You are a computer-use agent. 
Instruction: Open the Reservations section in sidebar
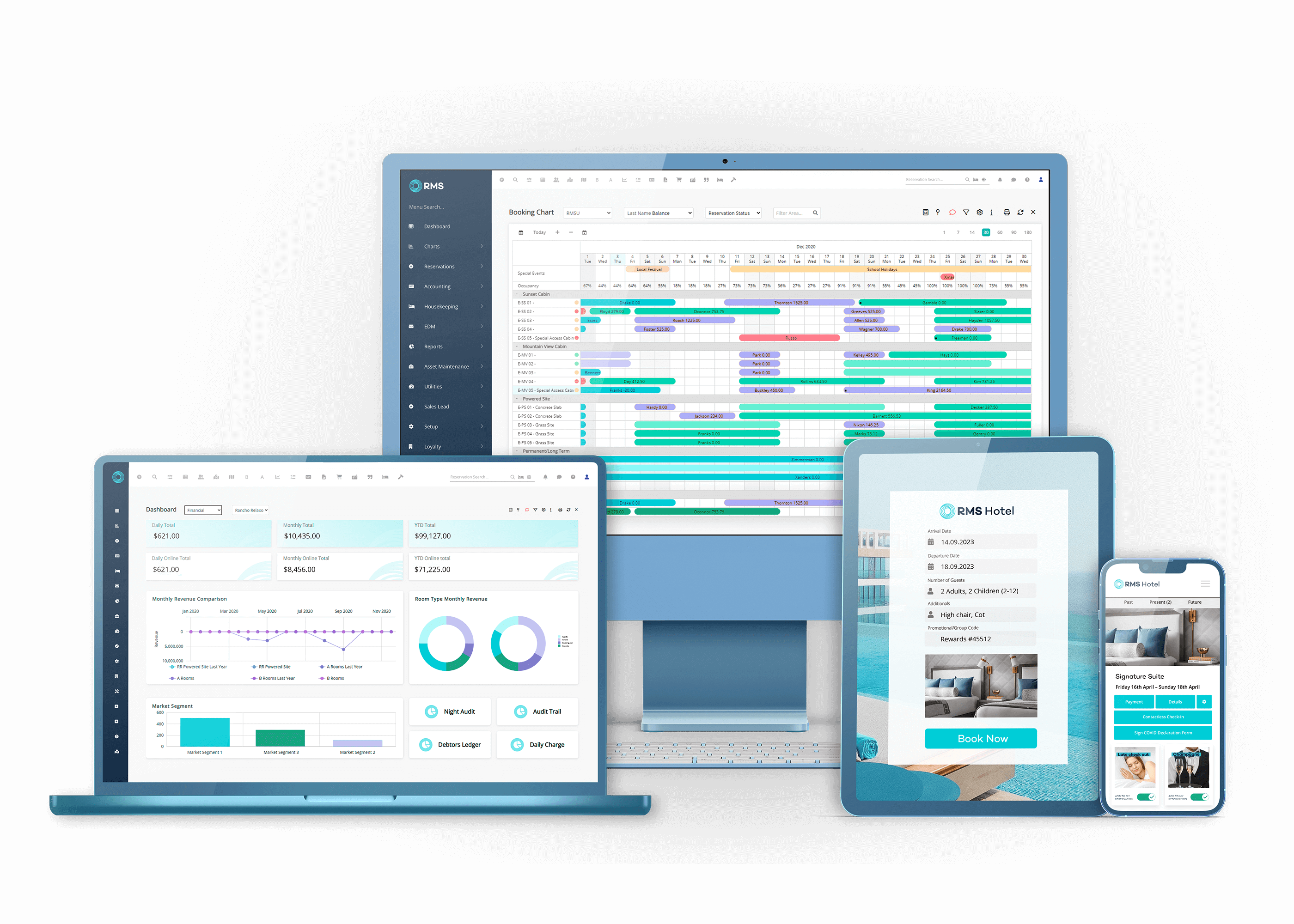(x=441, y=266)
